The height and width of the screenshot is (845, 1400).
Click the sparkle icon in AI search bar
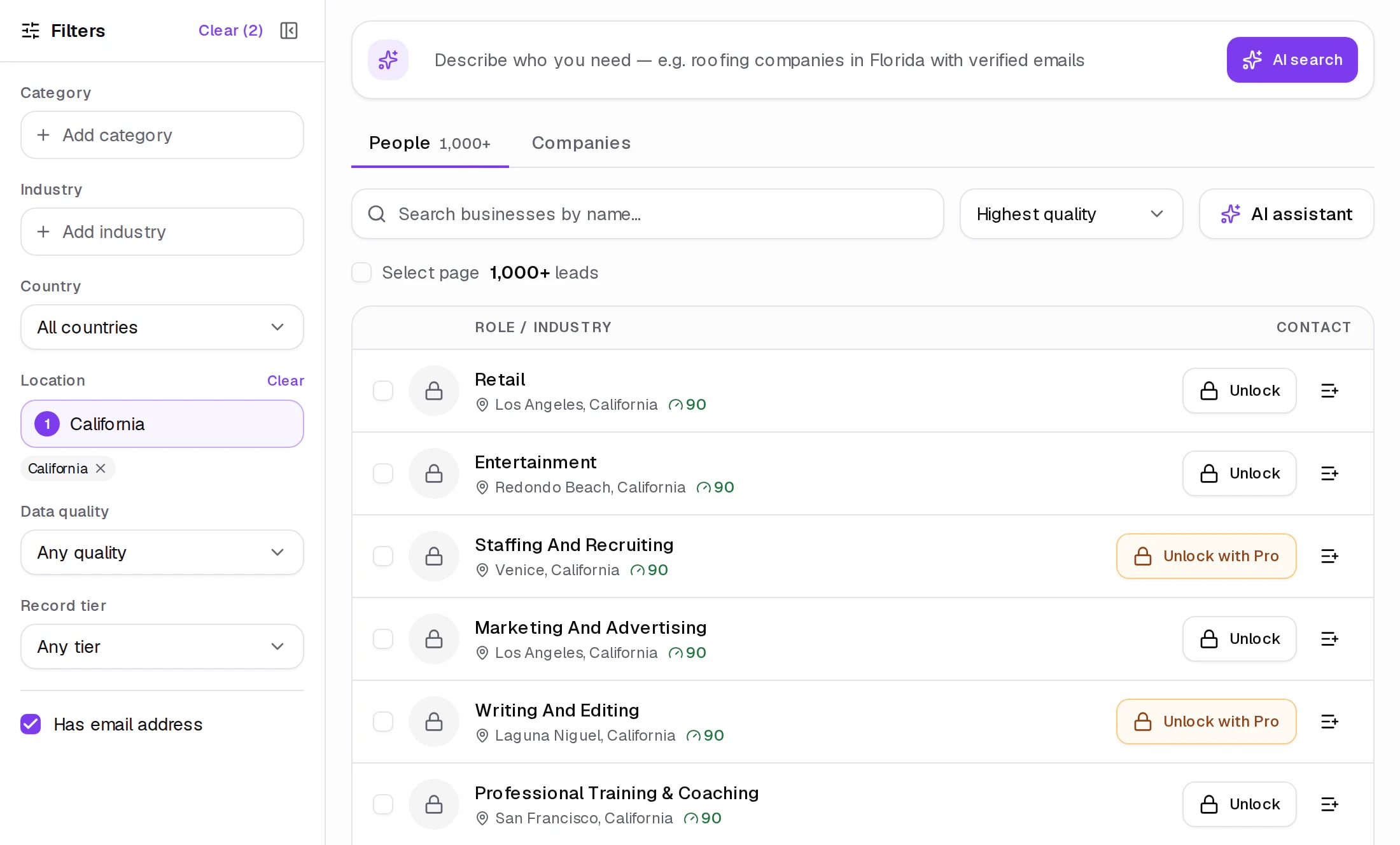[388, 60]
